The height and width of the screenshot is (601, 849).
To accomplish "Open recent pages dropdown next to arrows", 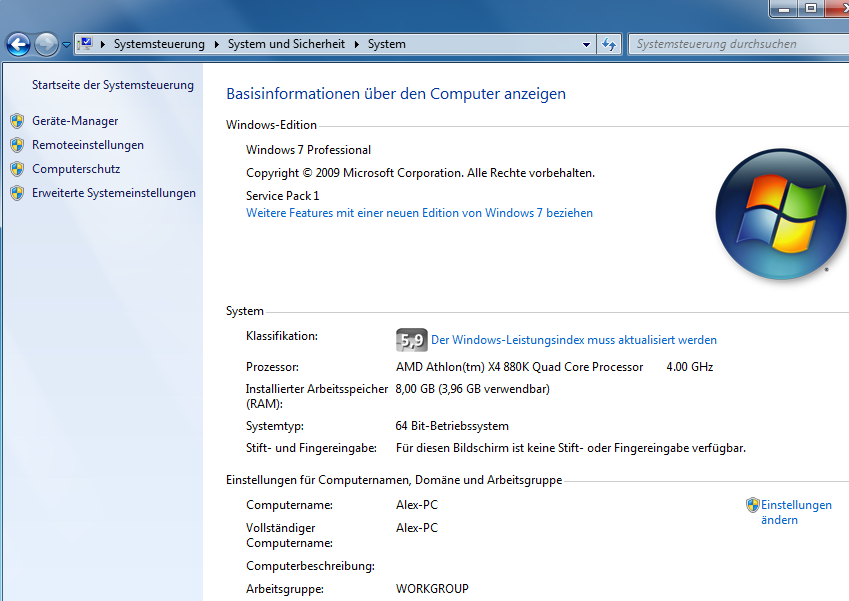I will [66, 45].
